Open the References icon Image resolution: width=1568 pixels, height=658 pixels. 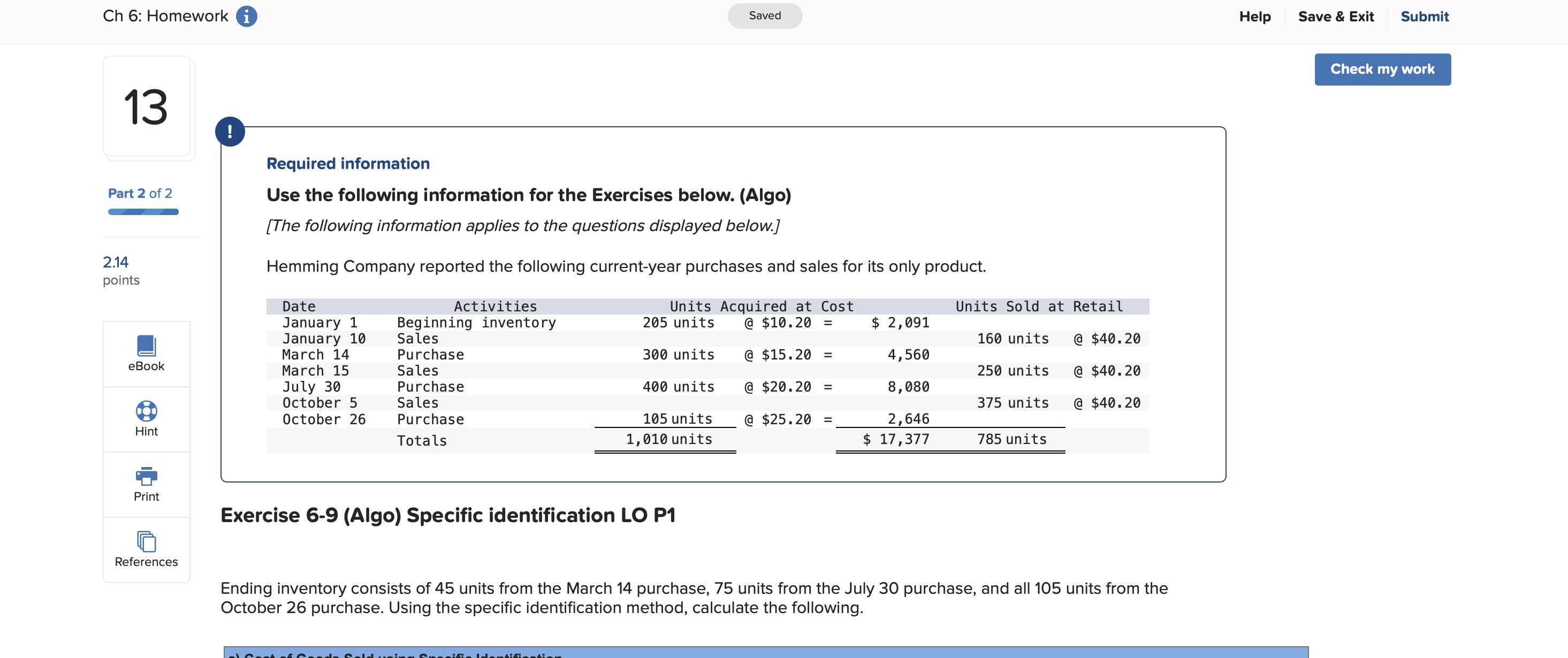(x=146, y=541)
